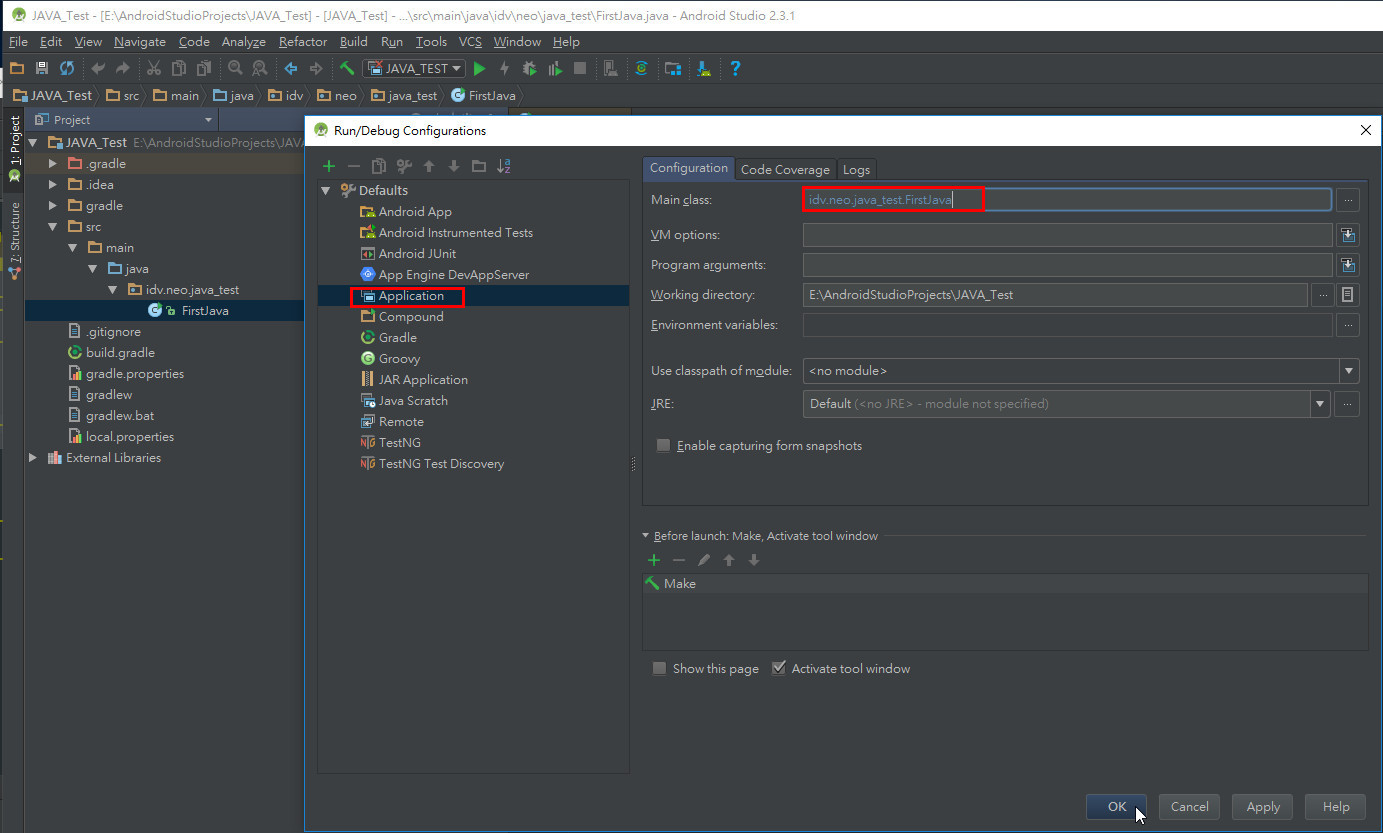The image size is (1383, 833).
Task: Click the Redo arrow in main toolbar
Action: 123,69
